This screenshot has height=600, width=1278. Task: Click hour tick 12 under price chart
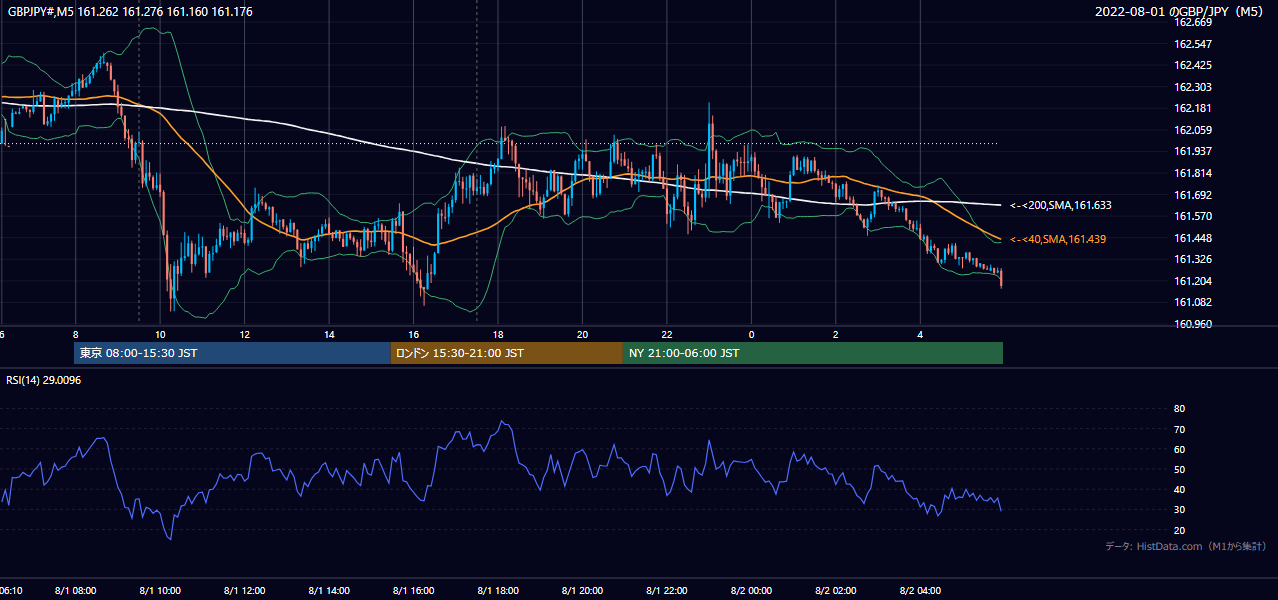click(244, 334)
